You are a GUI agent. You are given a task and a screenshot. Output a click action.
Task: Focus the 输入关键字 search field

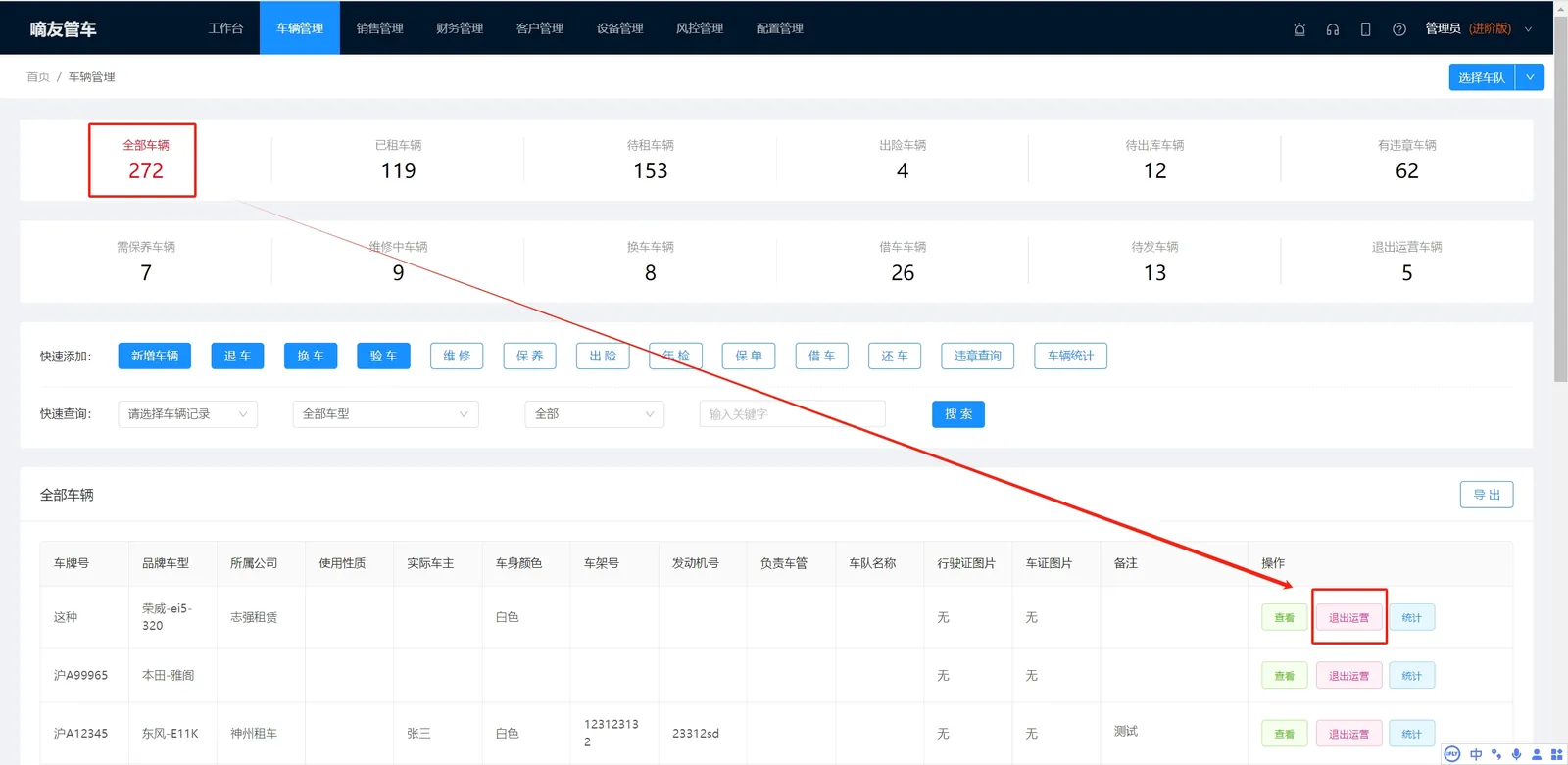point(792,414)
